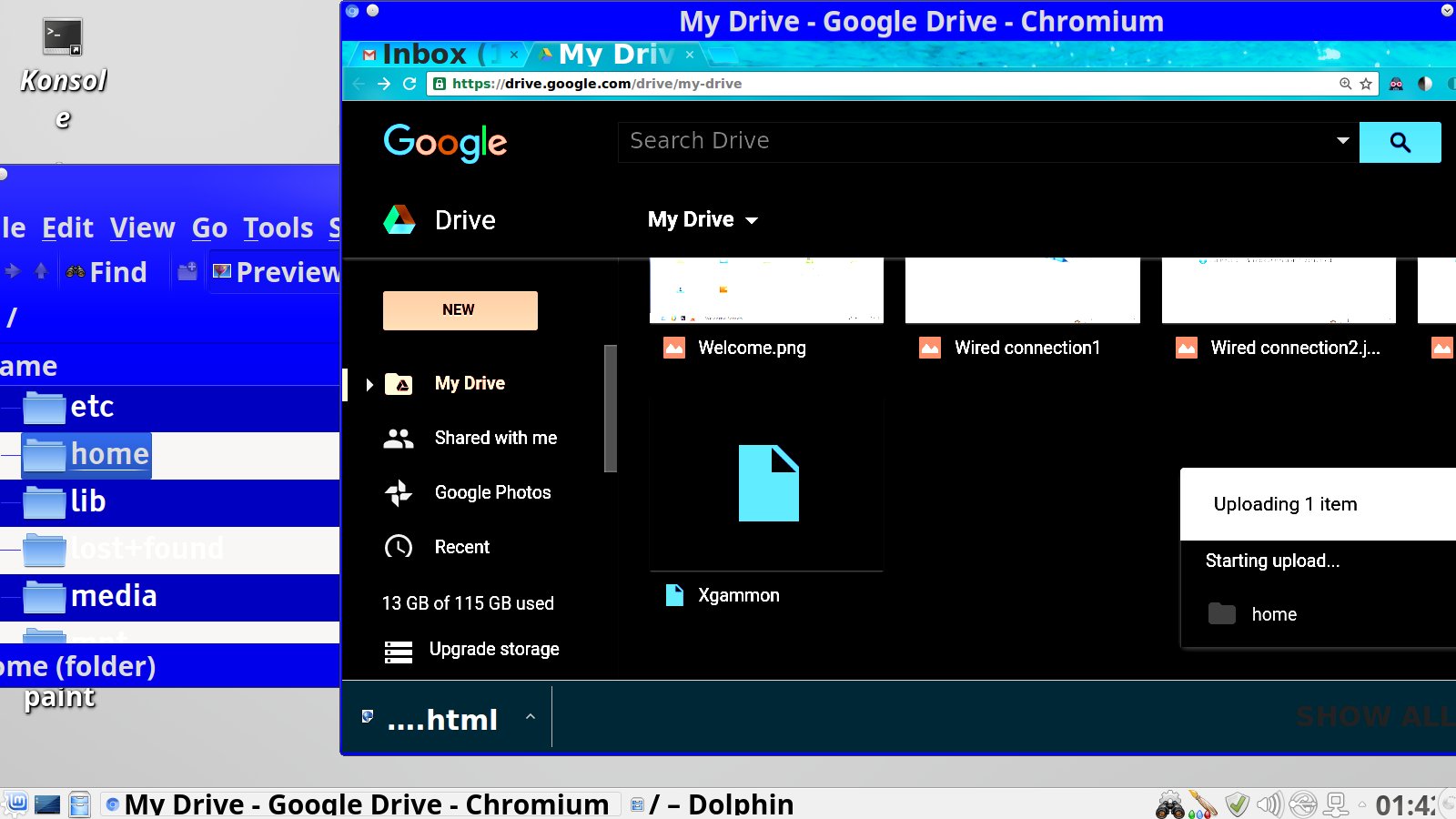Click the binoculars tray icon
Screen dimensions: 1456x819
1170,805
